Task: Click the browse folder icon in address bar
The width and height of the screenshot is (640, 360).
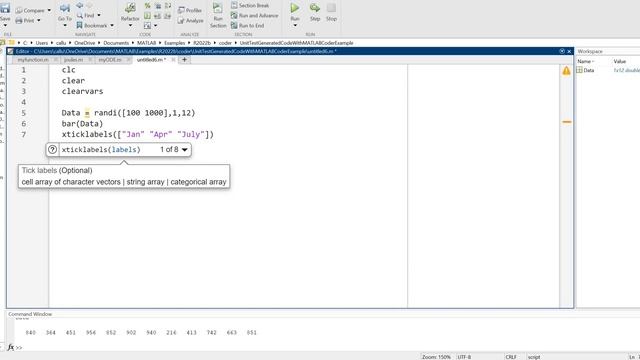Action: (11, 42)
